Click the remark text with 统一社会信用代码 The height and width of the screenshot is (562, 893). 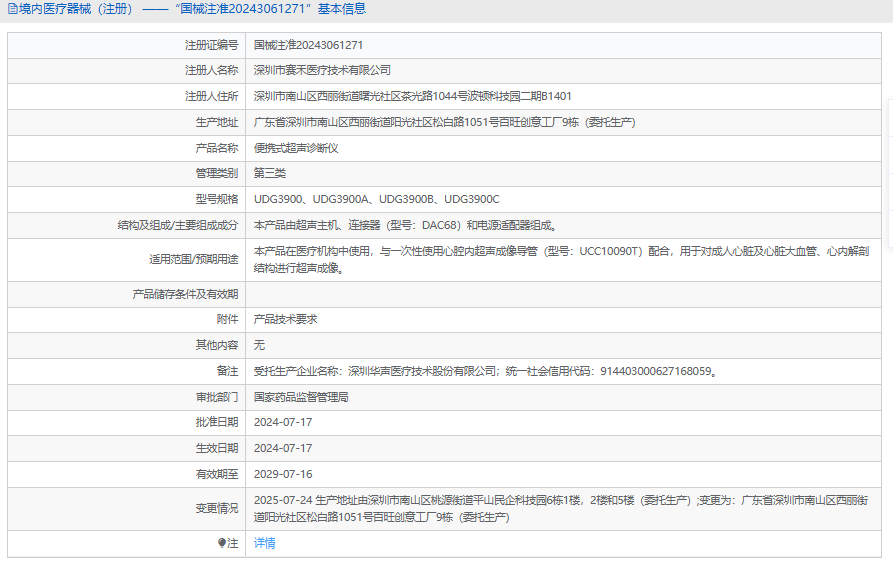pos(485,371)
